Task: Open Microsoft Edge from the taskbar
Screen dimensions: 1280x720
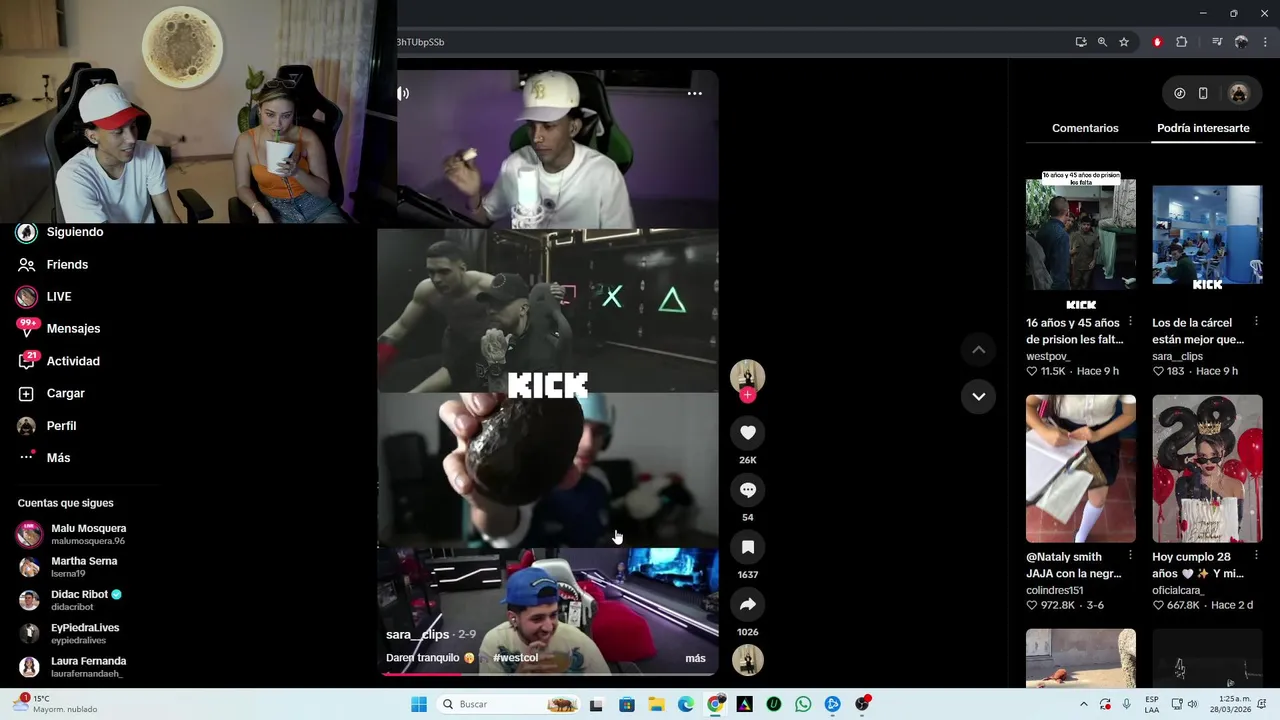Action: pos(686,704)
